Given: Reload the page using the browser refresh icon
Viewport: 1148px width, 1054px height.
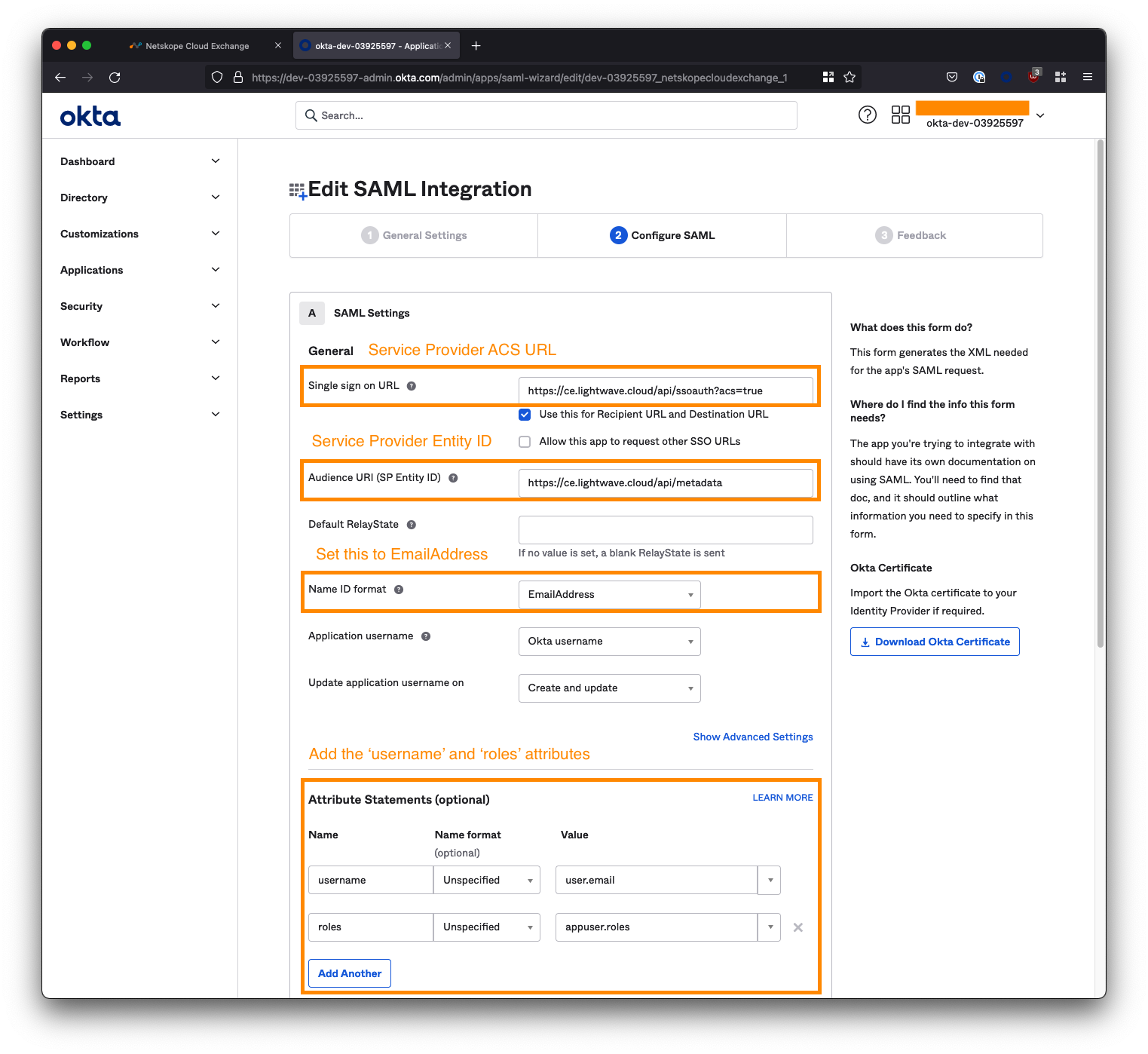Looking at the screenshot, I should (x=115, y=77).
